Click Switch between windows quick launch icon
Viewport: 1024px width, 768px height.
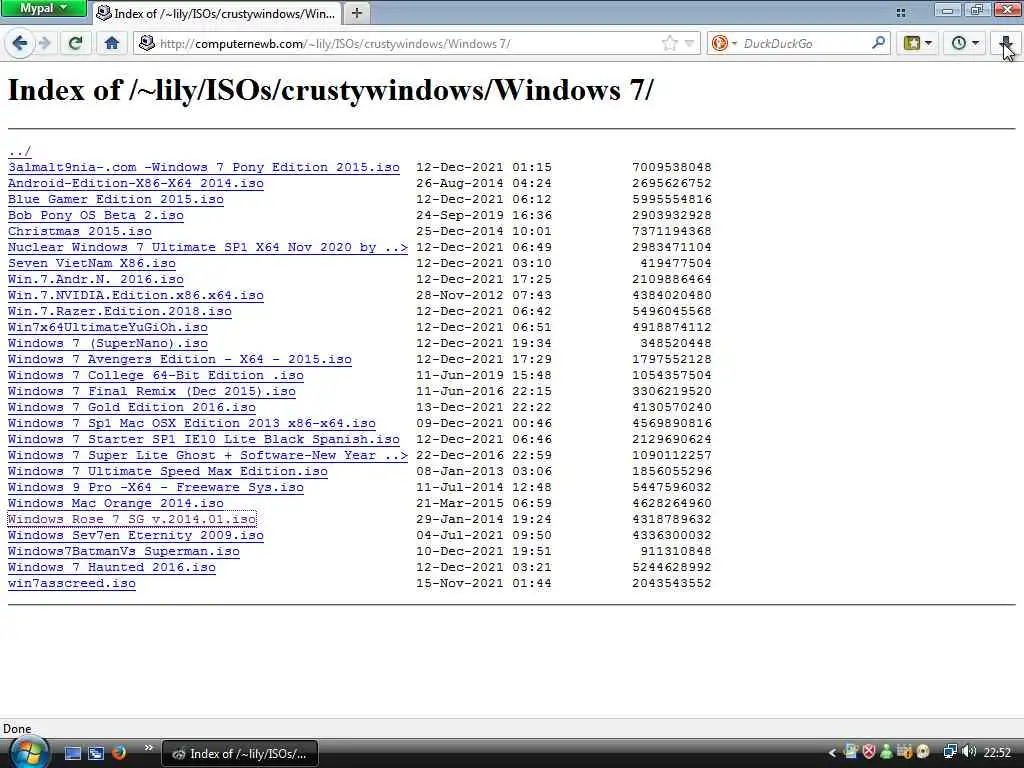[96, 754]
